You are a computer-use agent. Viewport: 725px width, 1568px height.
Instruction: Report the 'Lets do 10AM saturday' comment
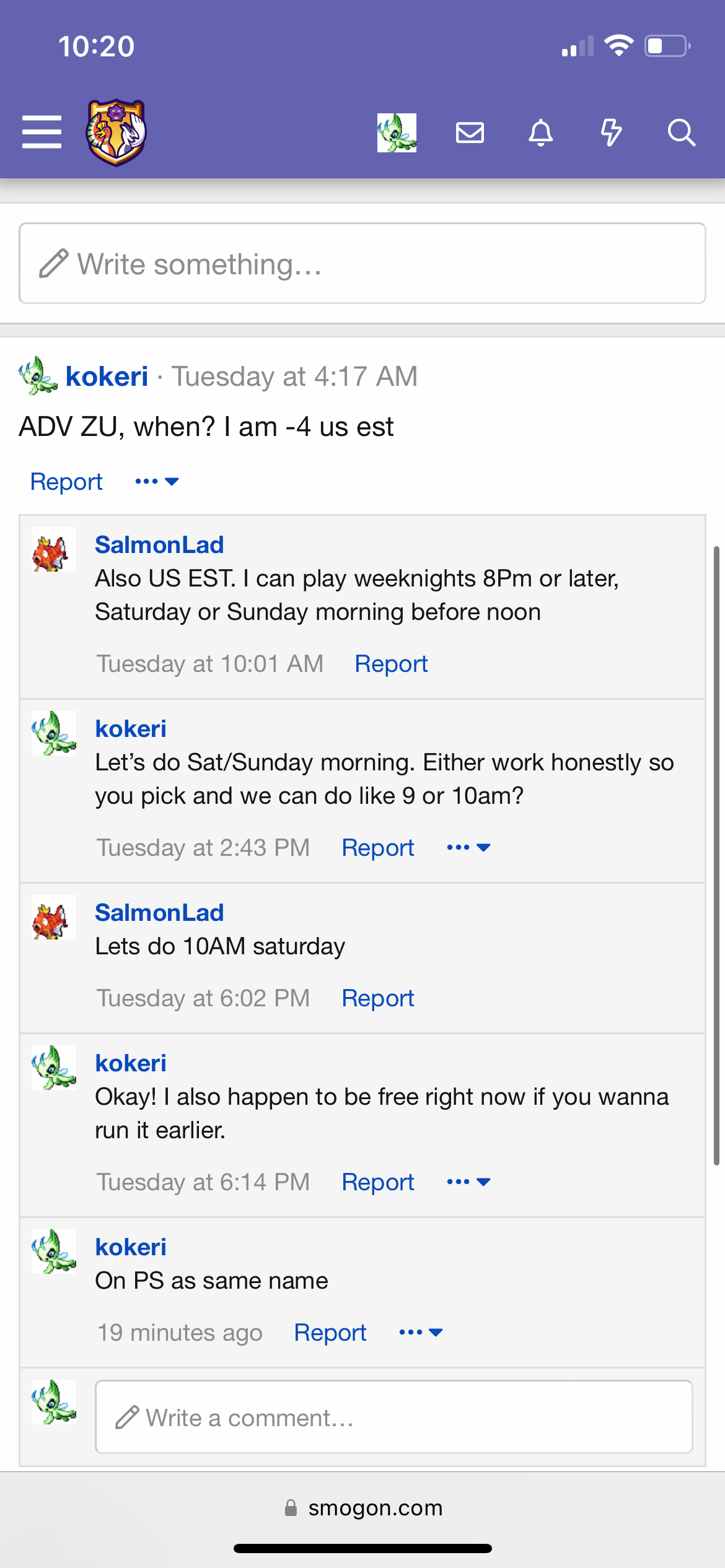[x=378, y=998]
